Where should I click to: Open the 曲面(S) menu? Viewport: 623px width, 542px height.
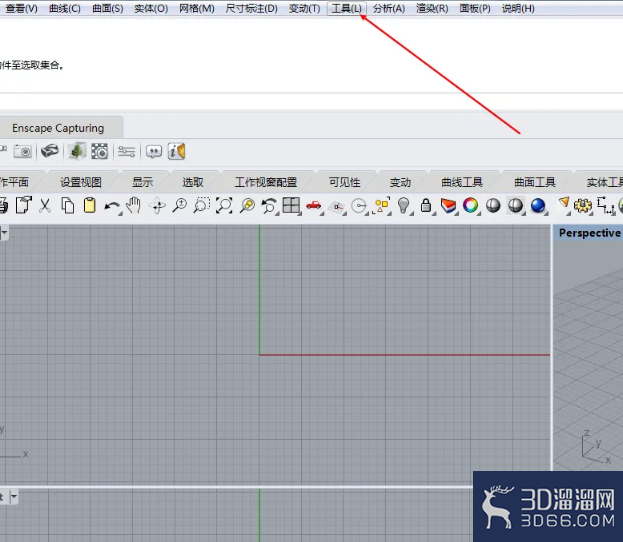[108, 8]
